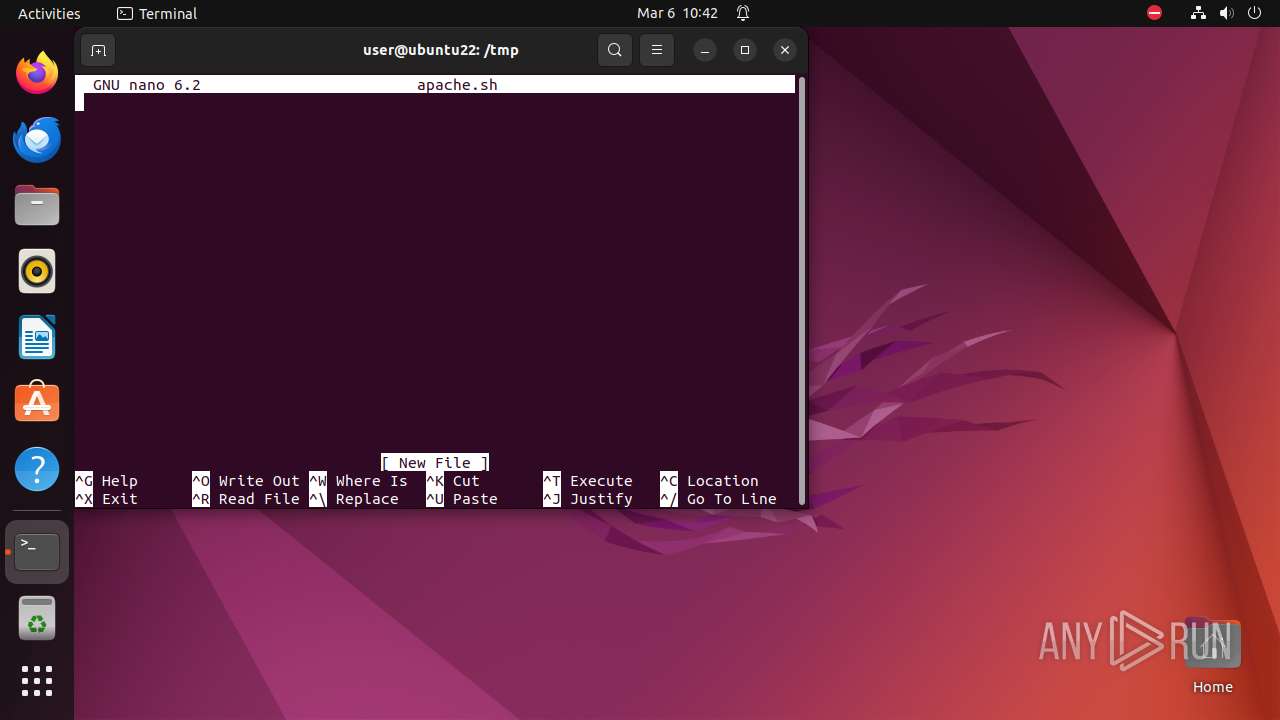Click the ^W Where Is shortcut label
The image size is (1280, 720).
pyautogui.click(x=358, y=481)
